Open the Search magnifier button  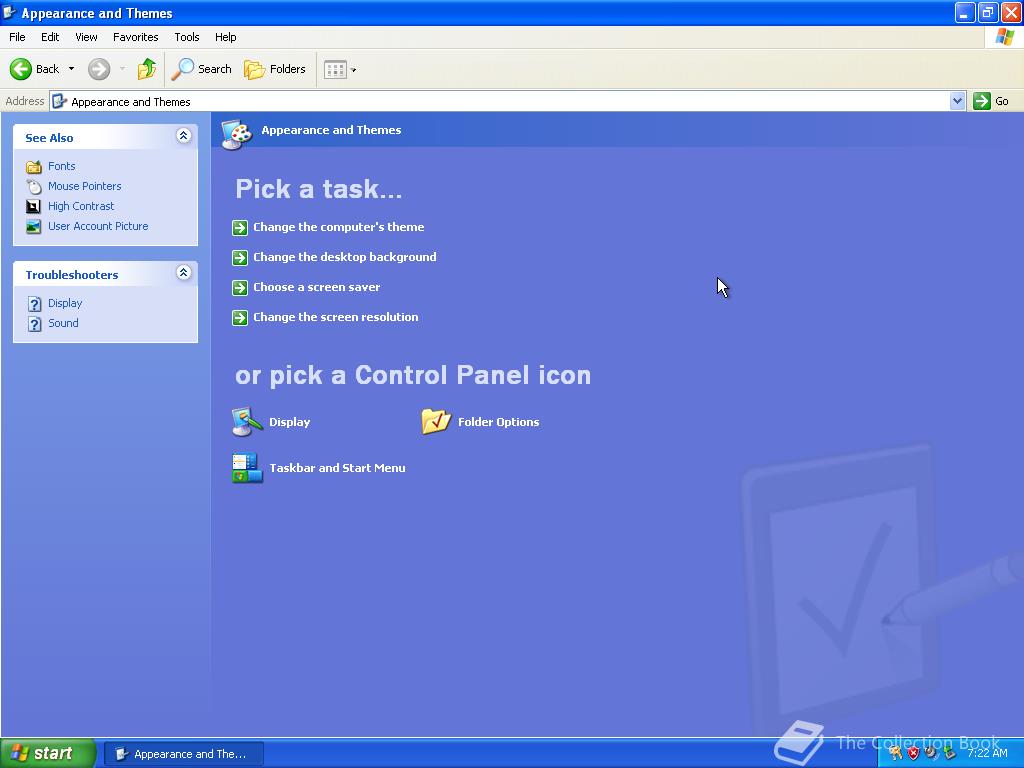[201, 69]
